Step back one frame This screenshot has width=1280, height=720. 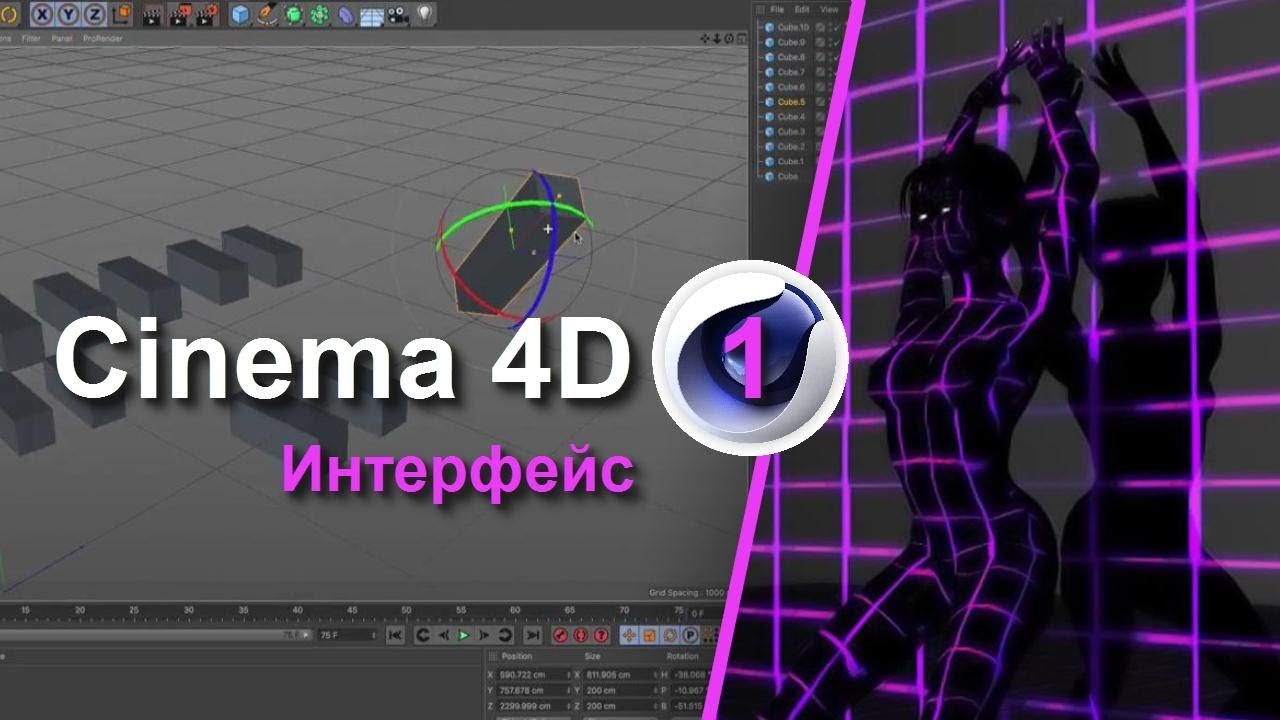(443, 635)
